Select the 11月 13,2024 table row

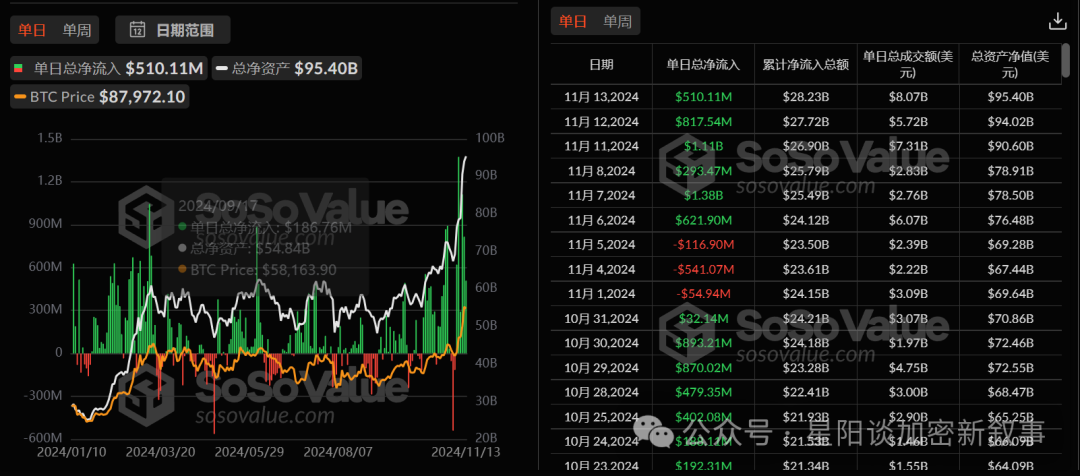pyautogui.click(x=806, y=97)
